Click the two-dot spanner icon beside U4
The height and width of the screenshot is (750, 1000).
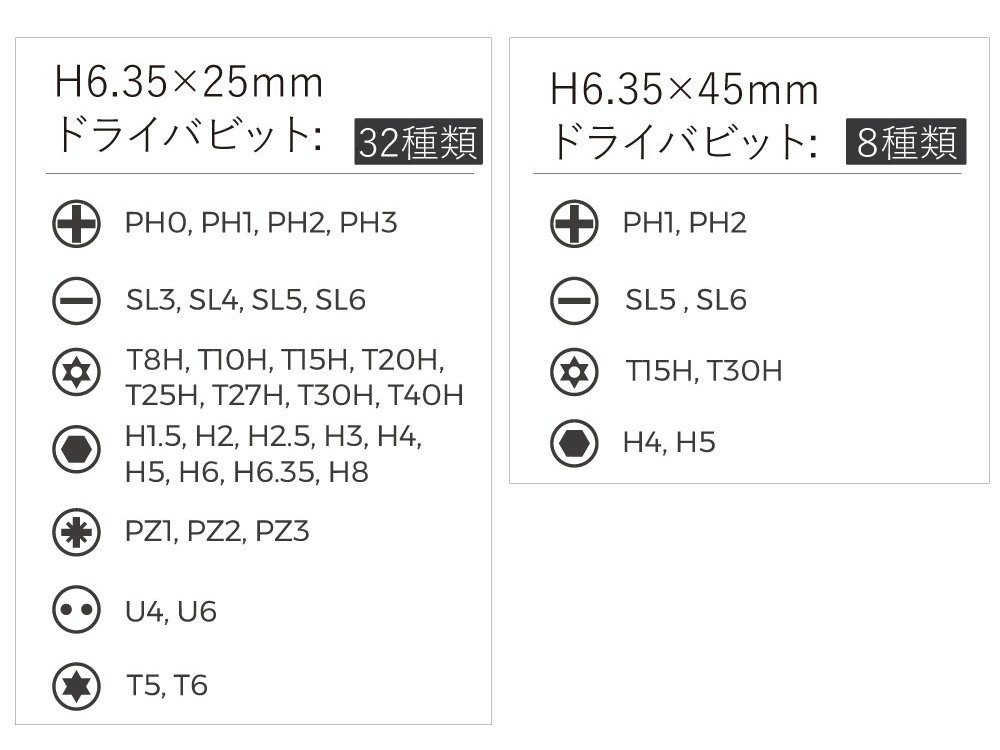(x=76, y=609)
